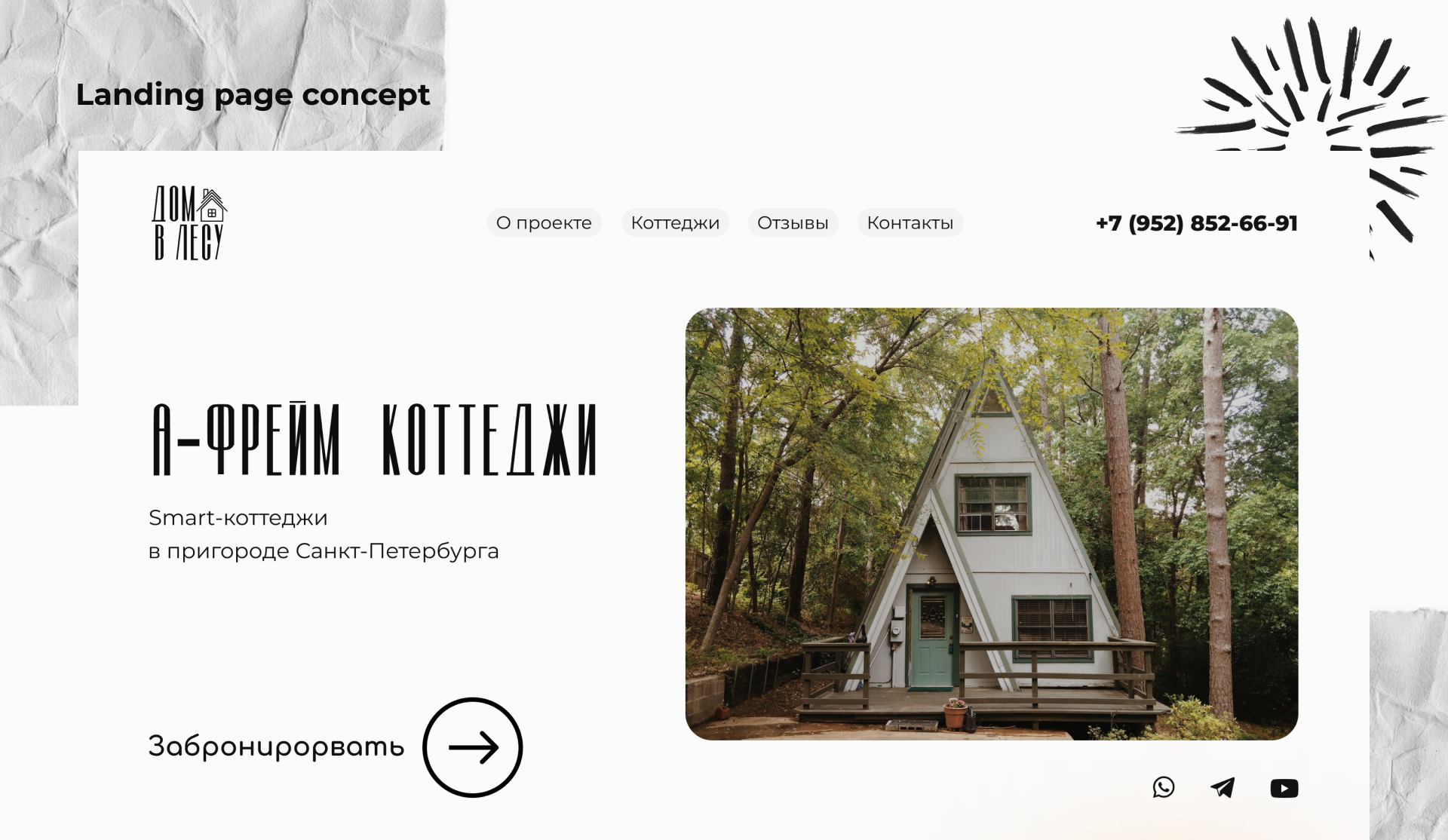Viewport: 1448px width, 840px height.
Task: Select the А-ФРЕЙМ КОТТЕДЖИ headline
Action: point(375,440)
